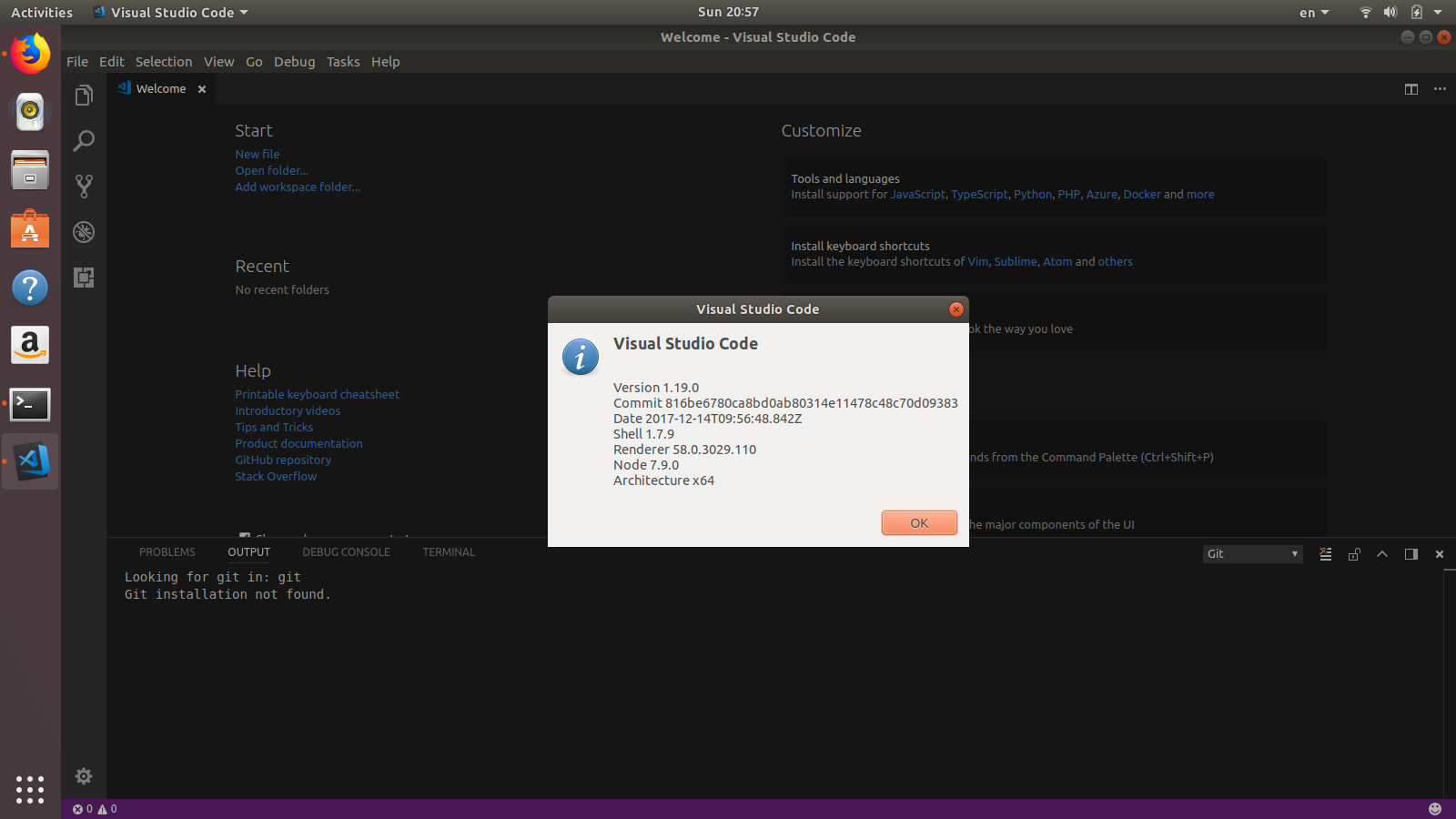Clear the output panel
This screenshot has width=1456, height=819.
(x=1326, y=554)
